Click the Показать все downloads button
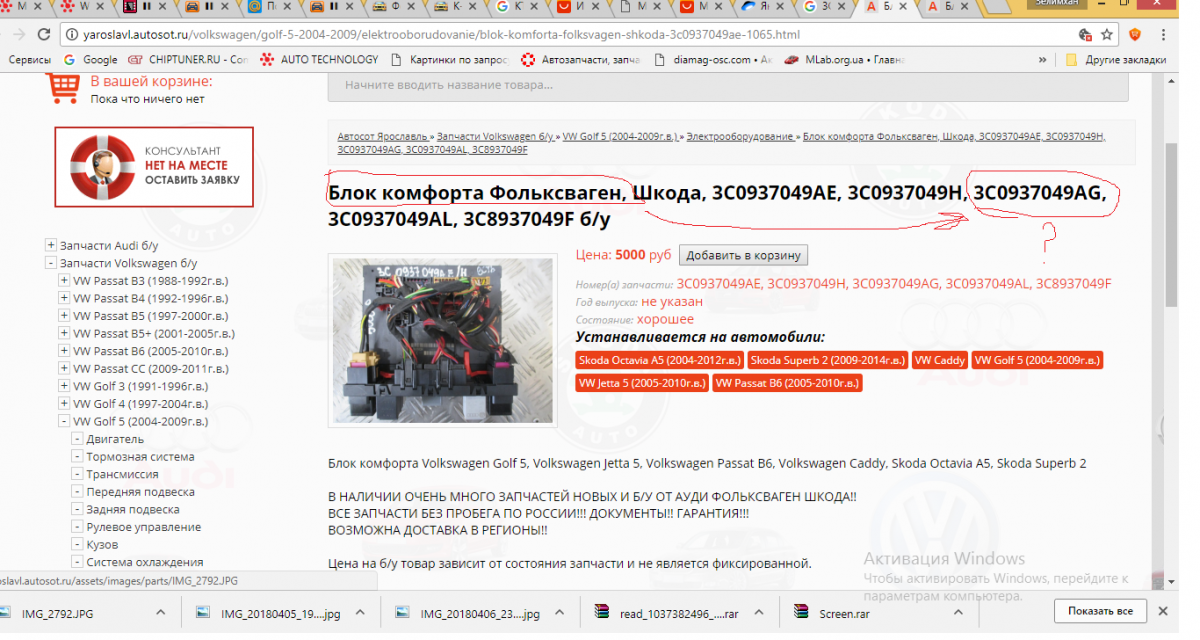 pos(1100,611)
